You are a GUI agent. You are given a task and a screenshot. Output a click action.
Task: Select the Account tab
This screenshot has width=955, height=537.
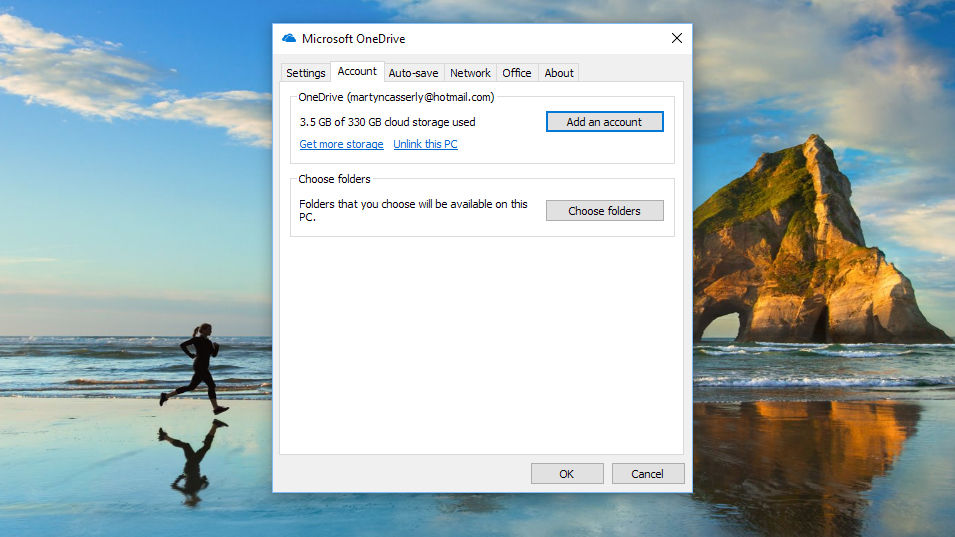[x=357, y=72]
